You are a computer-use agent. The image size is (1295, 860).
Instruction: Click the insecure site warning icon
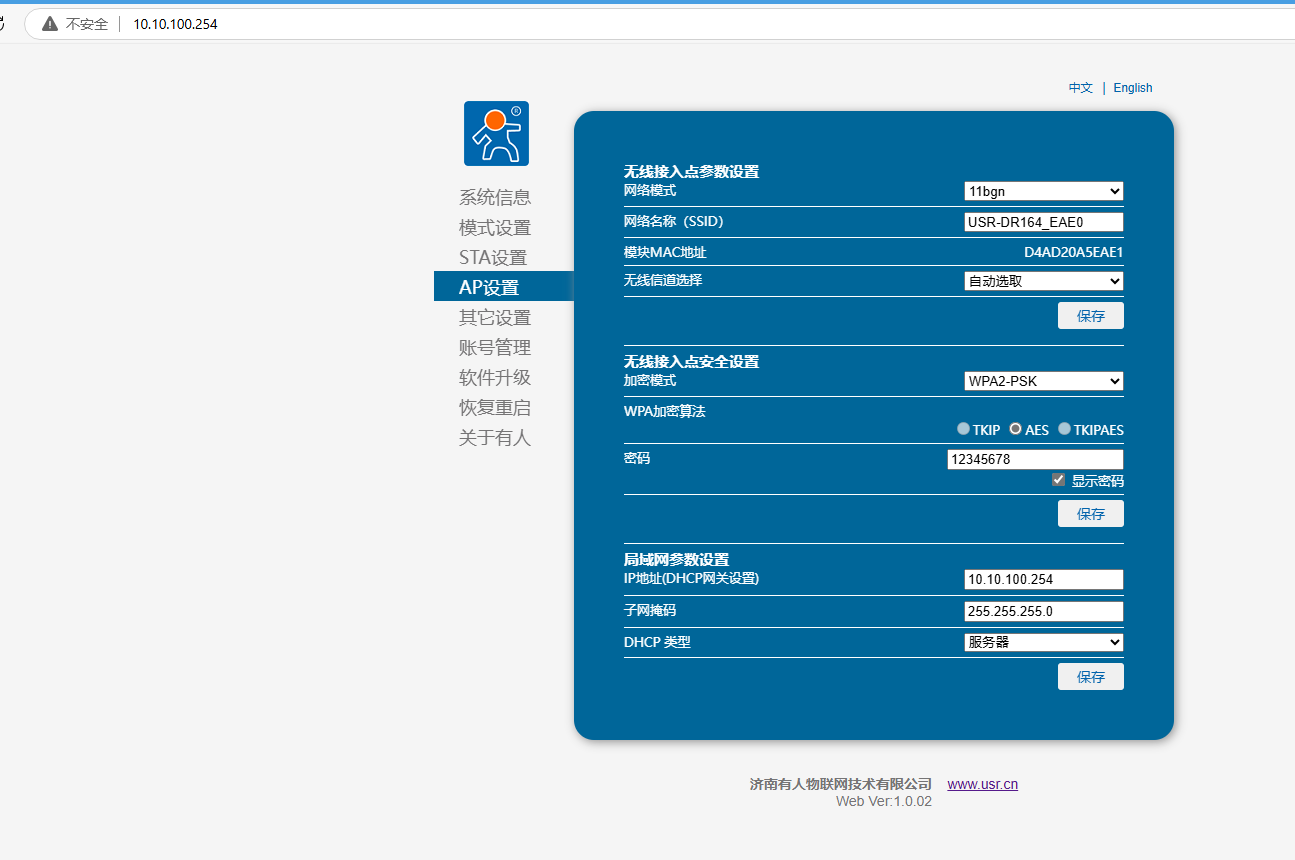[50, 24]
